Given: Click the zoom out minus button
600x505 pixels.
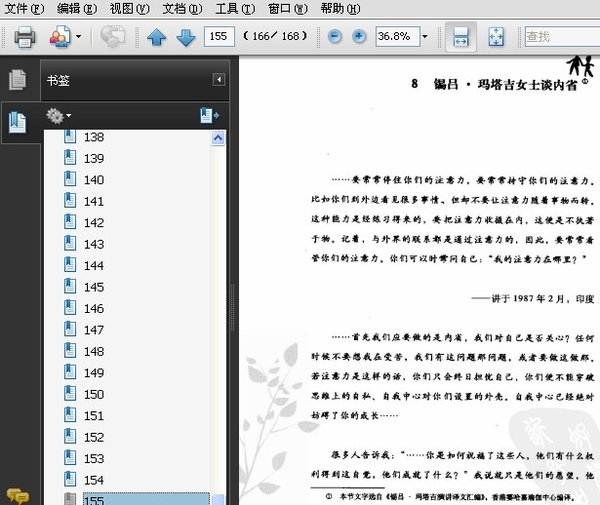Looking at the screenshot, I should pos(335,37).
